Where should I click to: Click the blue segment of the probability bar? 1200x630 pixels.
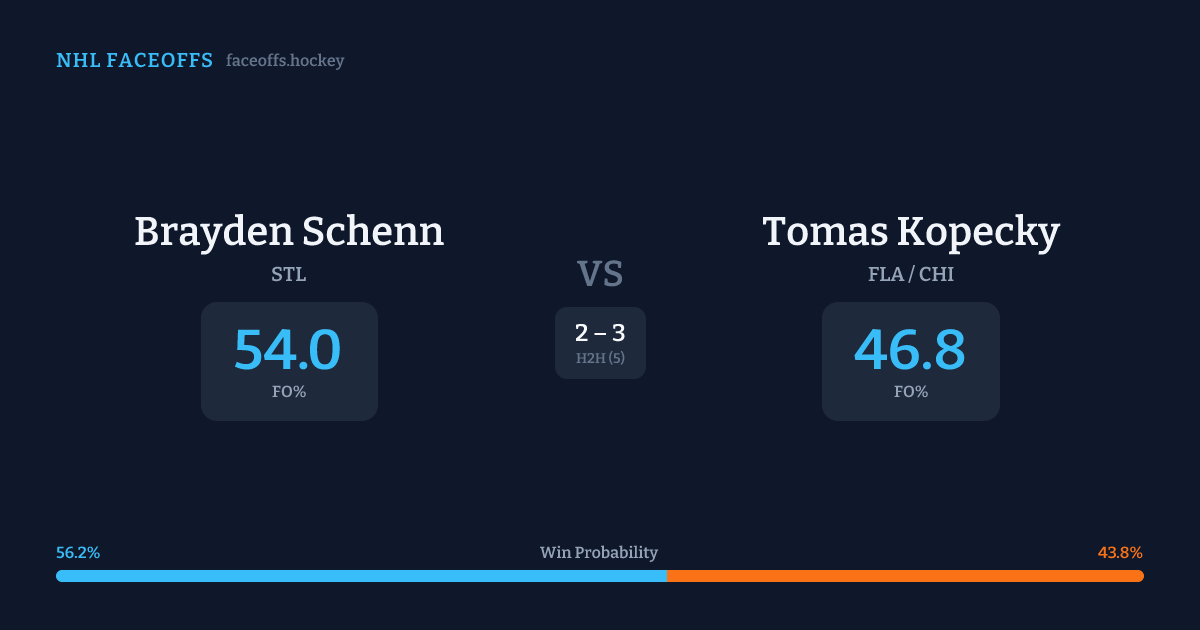click(360, 576)
